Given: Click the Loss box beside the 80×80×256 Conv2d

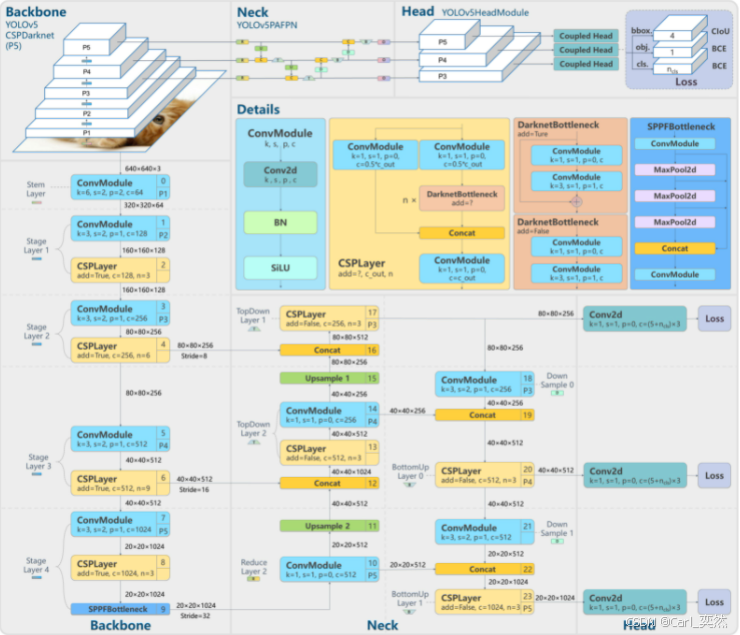Looking at the screenshot, I should 715,318.
